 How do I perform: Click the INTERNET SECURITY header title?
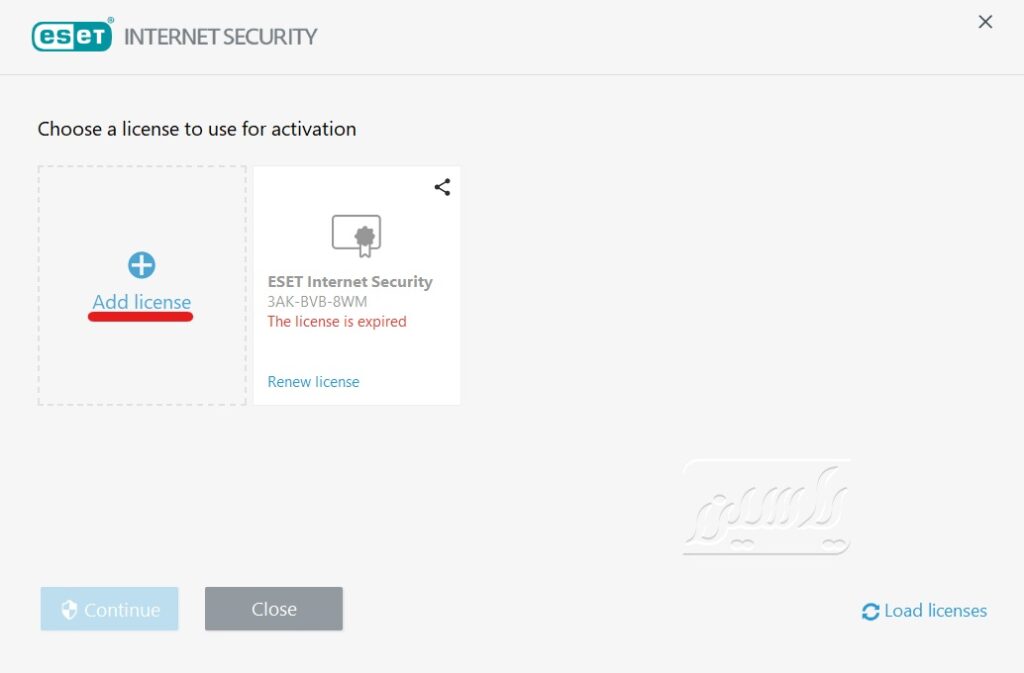pyautogui.click(x=221, y=37)
